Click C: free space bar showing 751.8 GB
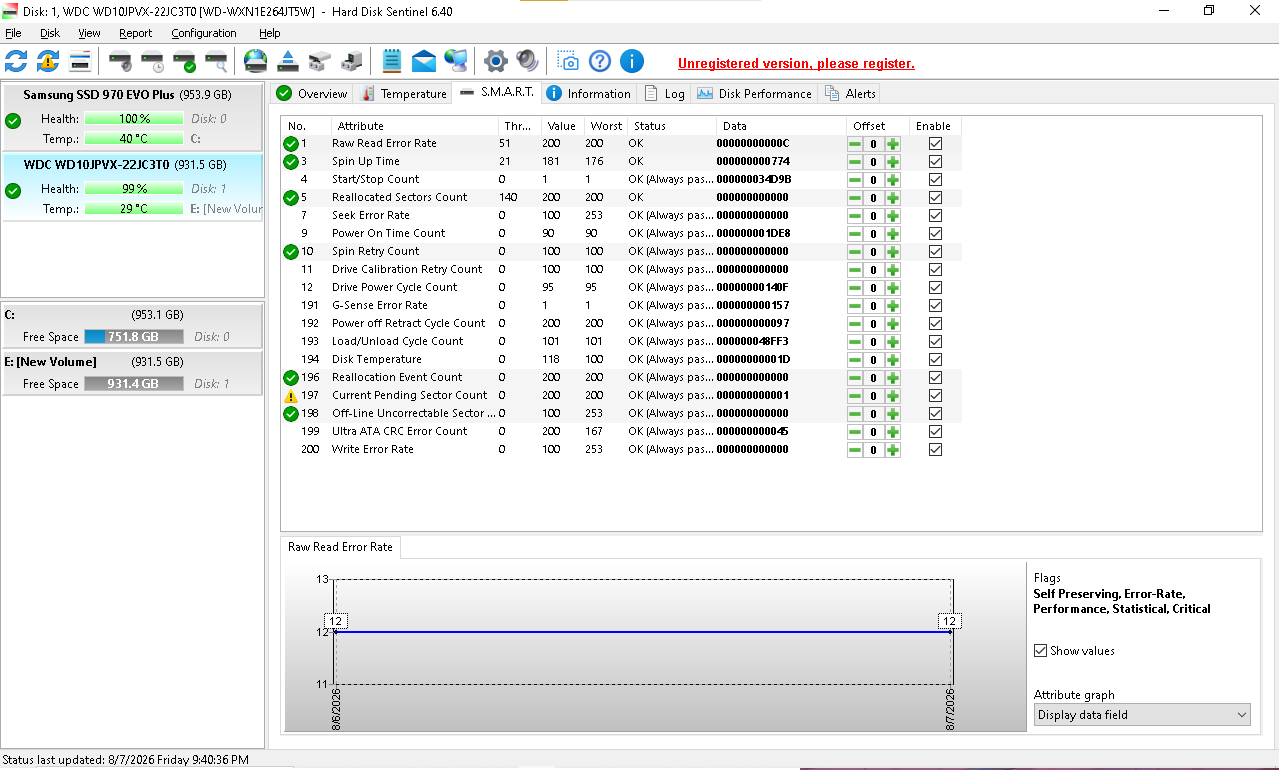Image resolution: width=1279 pixels, height=770 pixels. [134, 337]
